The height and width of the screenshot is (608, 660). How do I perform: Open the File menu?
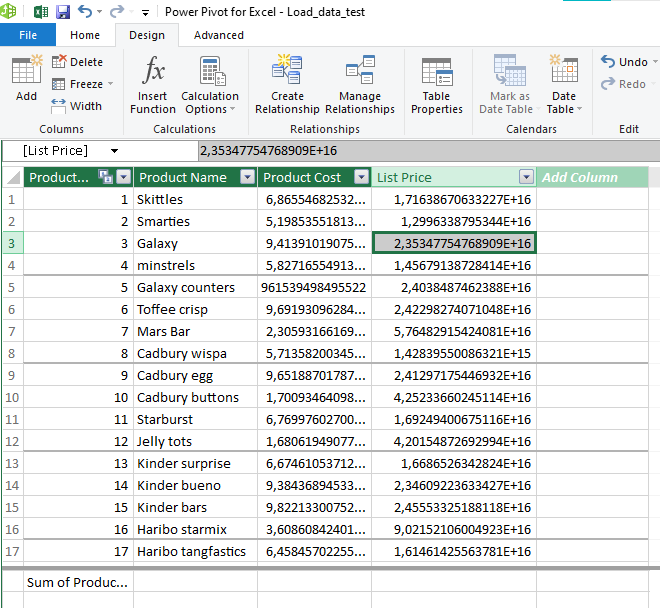coord(28,35)
